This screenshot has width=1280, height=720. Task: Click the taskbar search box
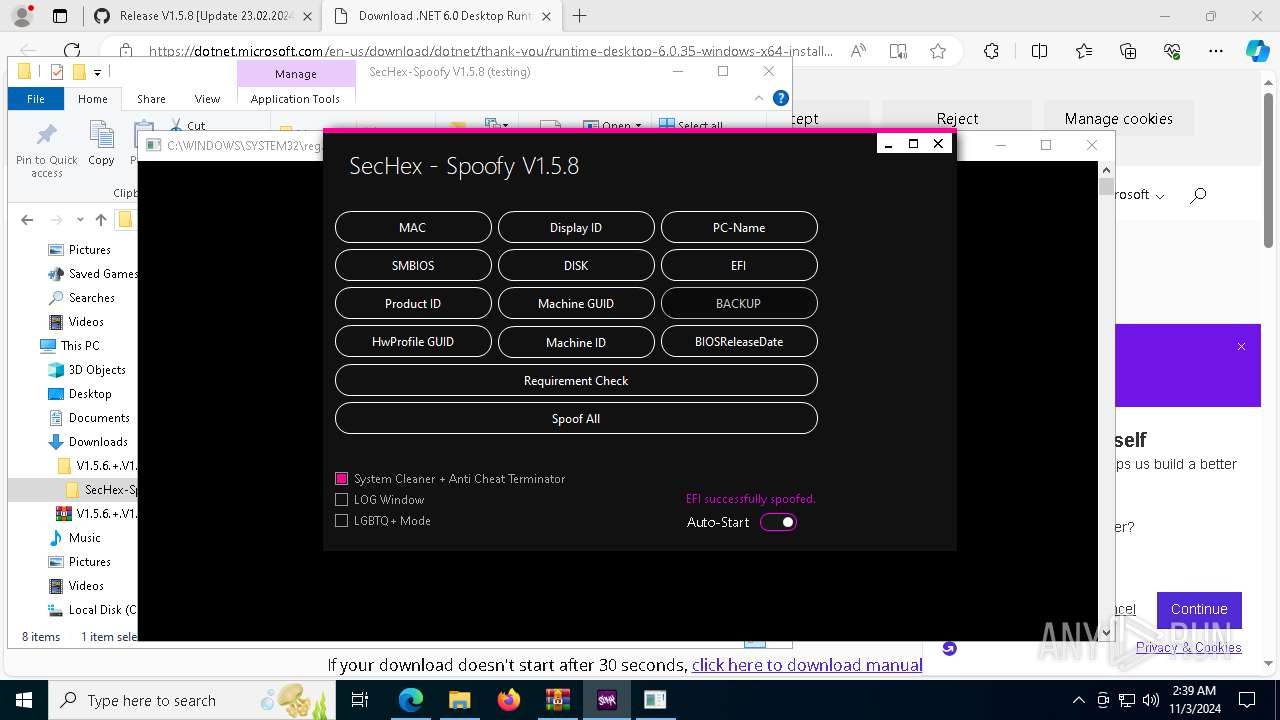coord(190,700)
